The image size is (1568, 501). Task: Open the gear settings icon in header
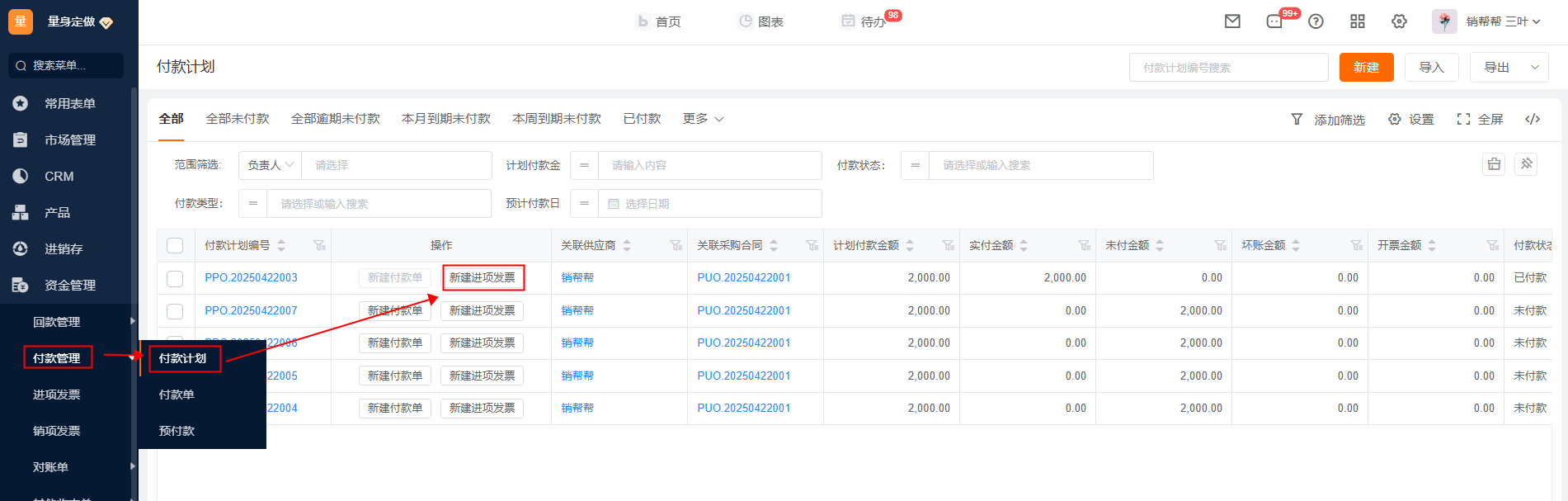1399,21
